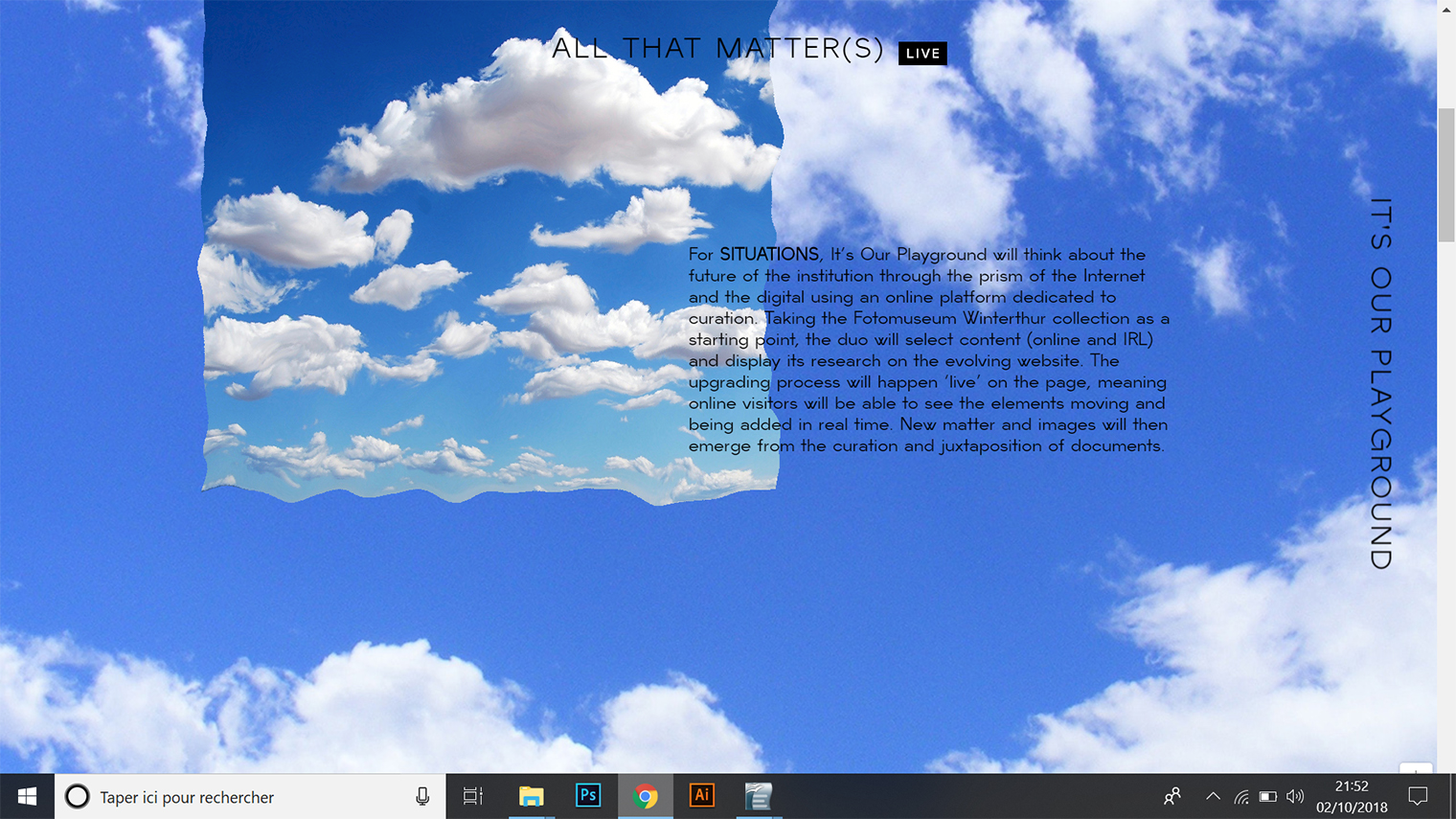Image resolution: width=1456 pixels, height=819 pixels.
Task: Switch to Illustrator in the taskbar
Action: pos(702,797)
